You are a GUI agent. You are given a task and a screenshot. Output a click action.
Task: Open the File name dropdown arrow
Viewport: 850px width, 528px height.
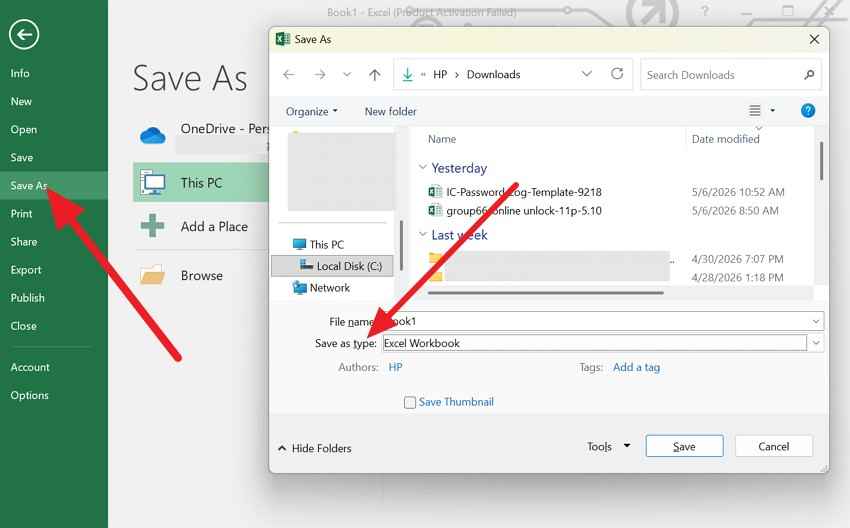coord(816,321)
